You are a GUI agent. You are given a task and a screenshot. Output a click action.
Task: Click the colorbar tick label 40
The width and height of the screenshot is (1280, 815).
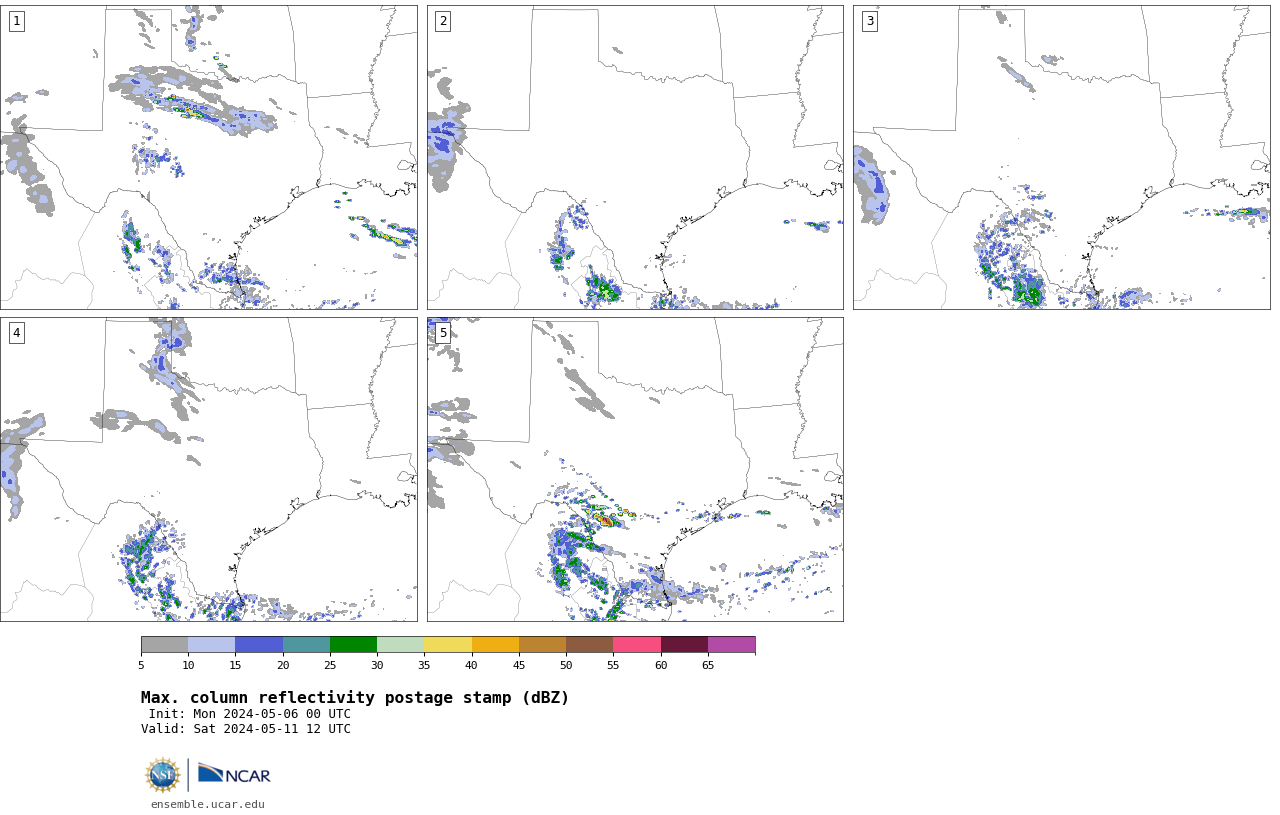pyautogui.click(x=472, y=665)
